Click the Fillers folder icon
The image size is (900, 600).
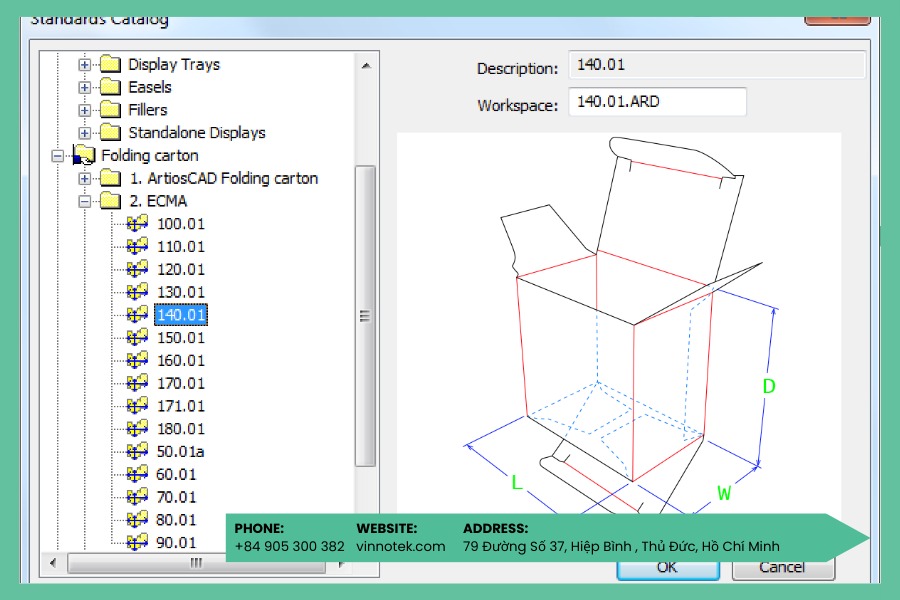[110, 110]
